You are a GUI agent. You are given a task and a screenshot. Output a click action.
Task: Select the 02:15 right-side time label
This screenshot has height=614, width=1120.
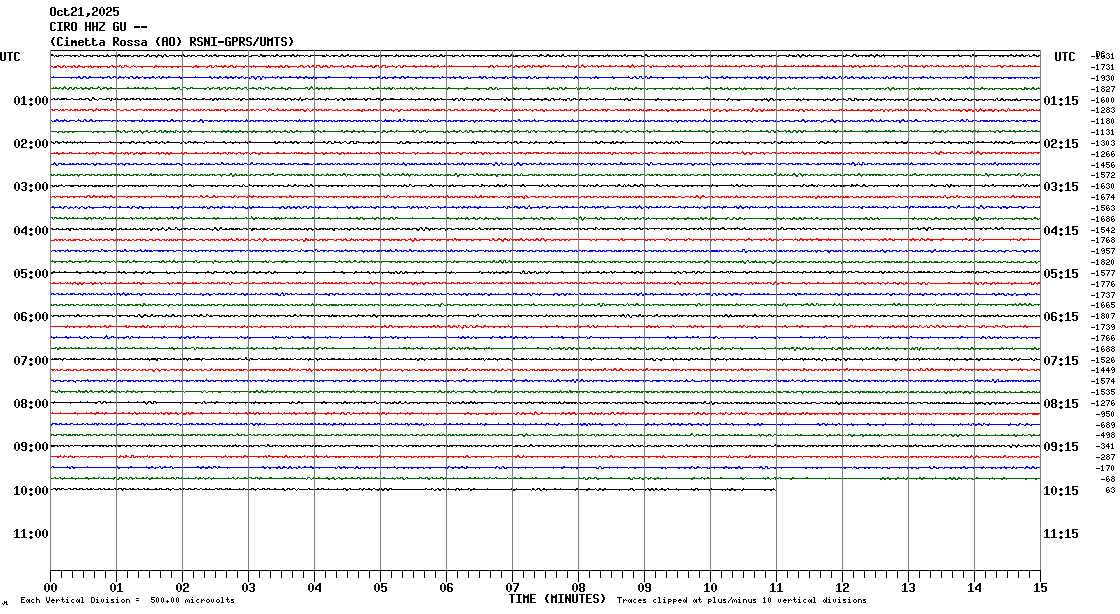tap(1060, 144)
